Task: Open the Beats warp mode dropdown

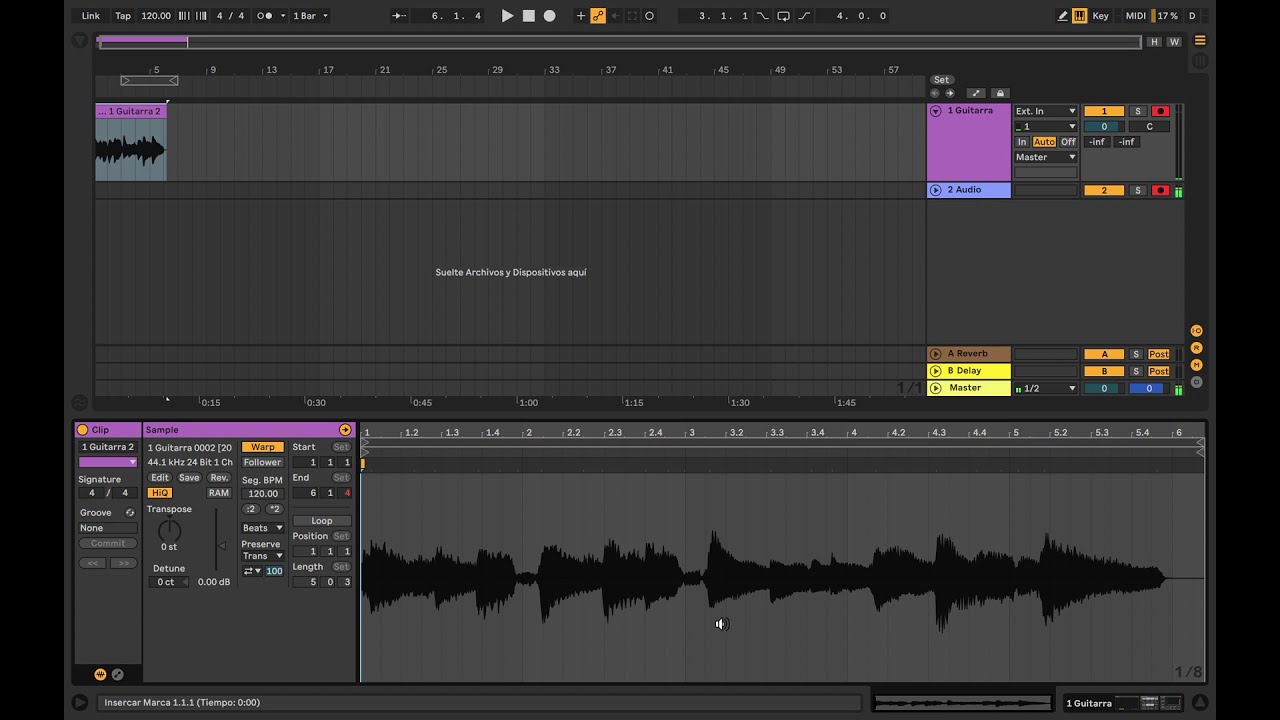Action: point(263,528)
